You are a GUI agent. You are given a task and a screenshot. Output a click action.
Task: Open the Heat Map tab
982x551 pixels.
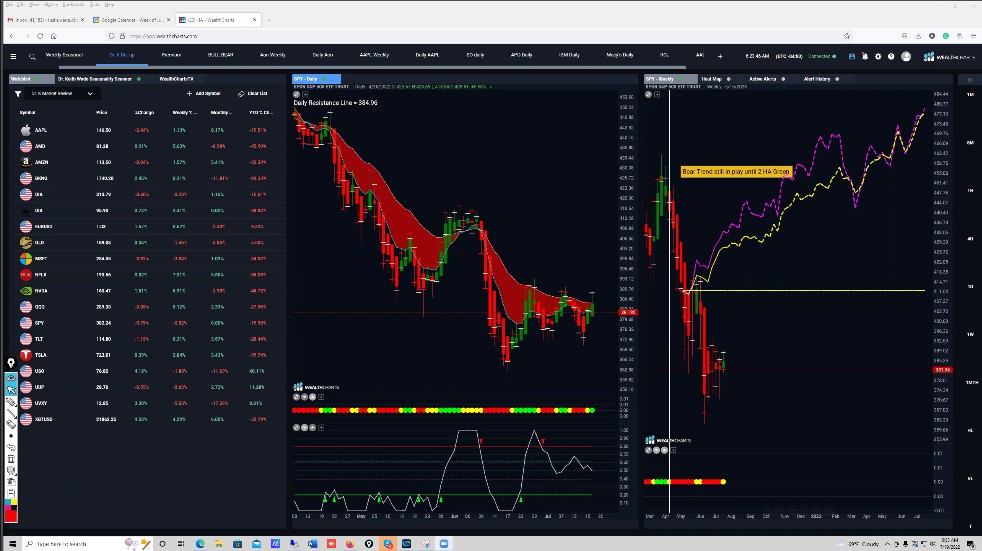(x=711, y=80)
